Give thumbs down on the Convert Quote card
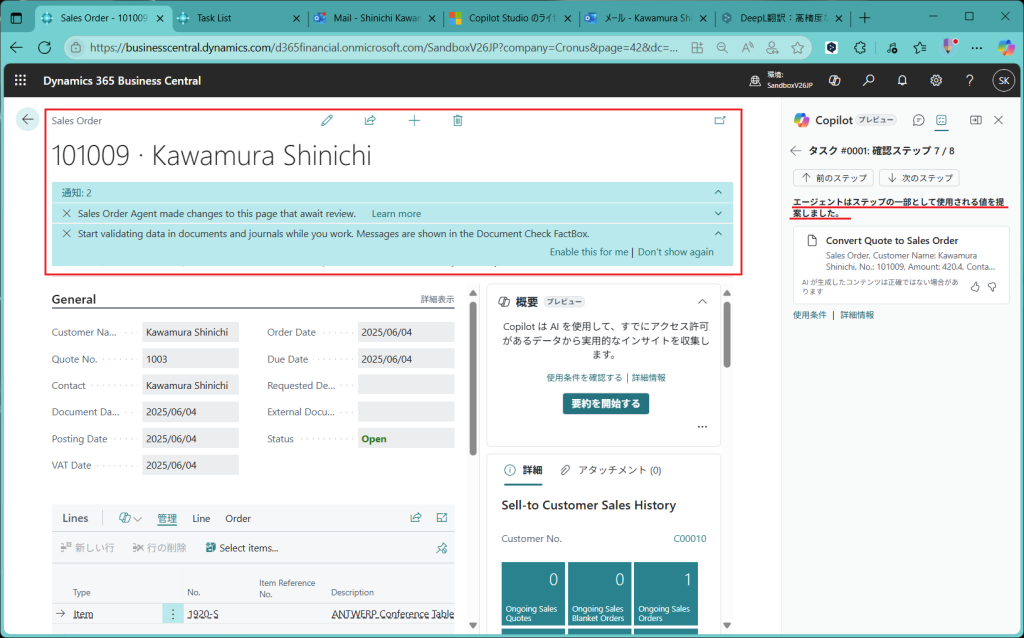1024x638 pixels. click(x=992, y=287)
